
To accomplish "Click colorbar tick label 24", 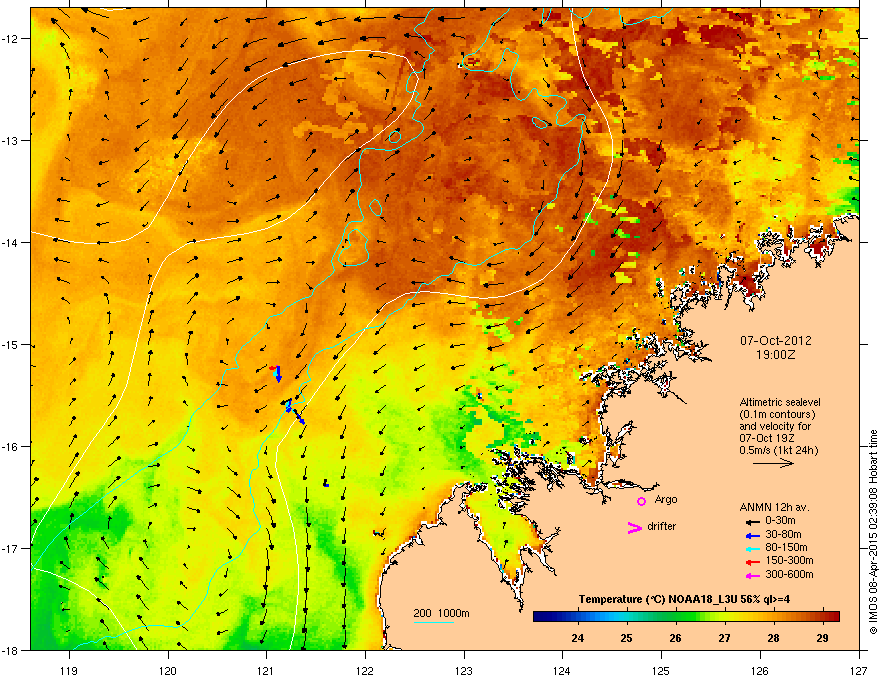I will coord(578,638).
